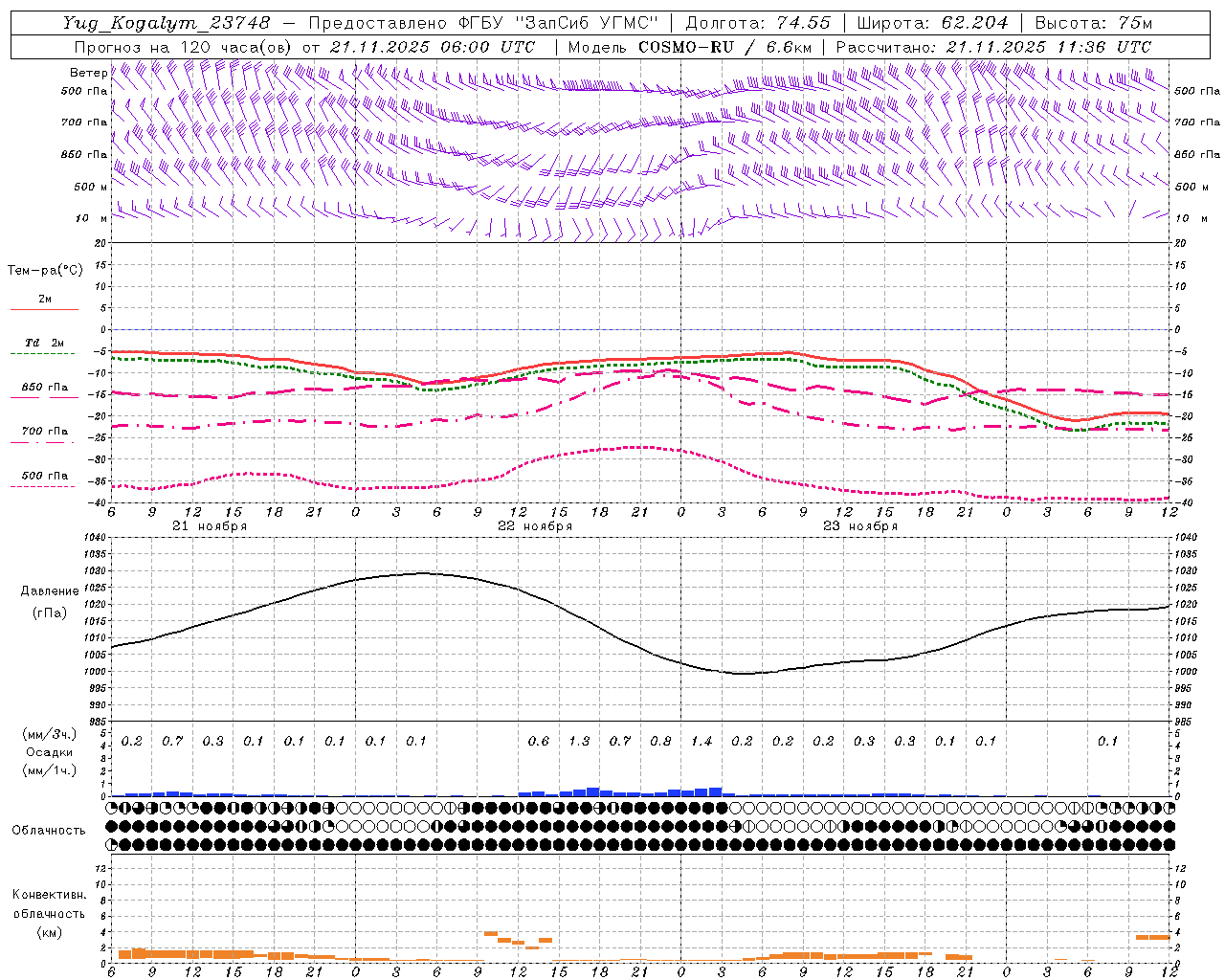Click the '(км)' unit under convective cloudiness
Image resolution: width=1225 pixels, height=980 pixels.
pos(50,932)
